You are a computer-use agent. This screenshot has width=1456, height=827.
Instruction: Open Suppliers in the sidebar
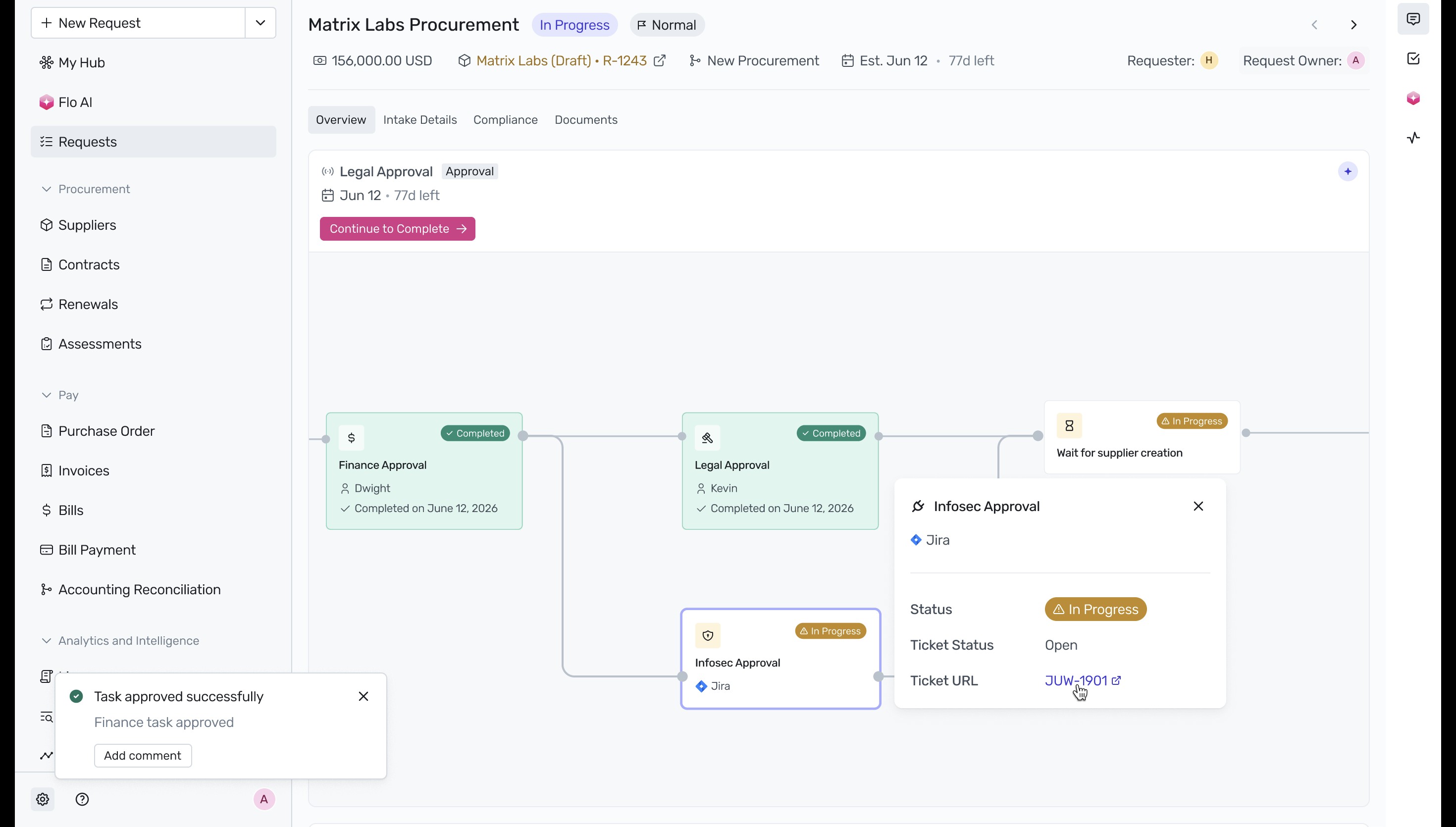154,225
